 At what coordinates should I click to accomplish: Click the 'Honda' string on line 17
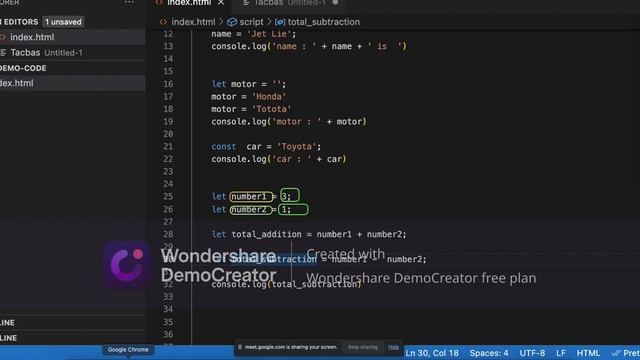(269, 97)
